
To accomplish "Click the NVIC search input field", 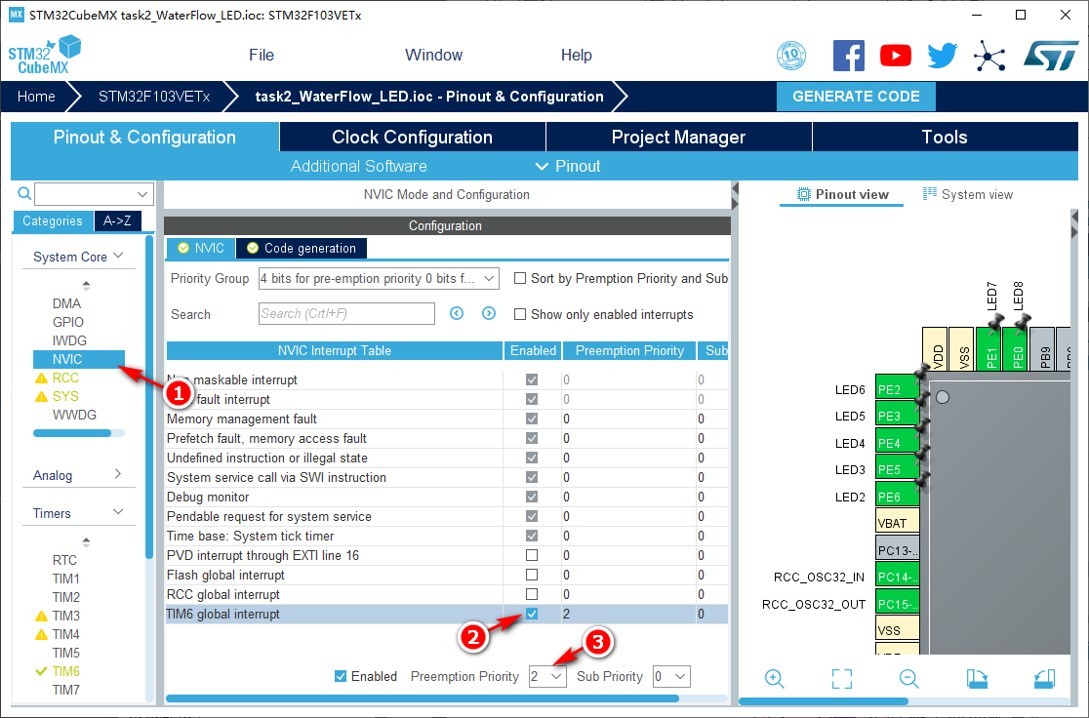I will point(347,314).
